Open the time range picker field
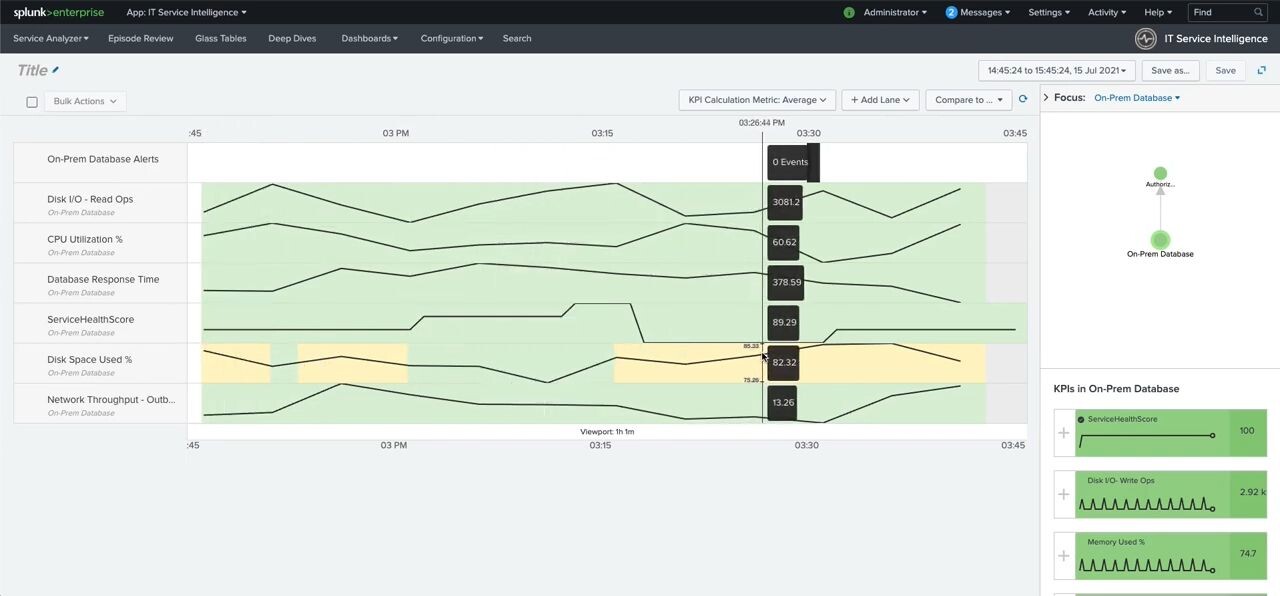 [1055, 70]
